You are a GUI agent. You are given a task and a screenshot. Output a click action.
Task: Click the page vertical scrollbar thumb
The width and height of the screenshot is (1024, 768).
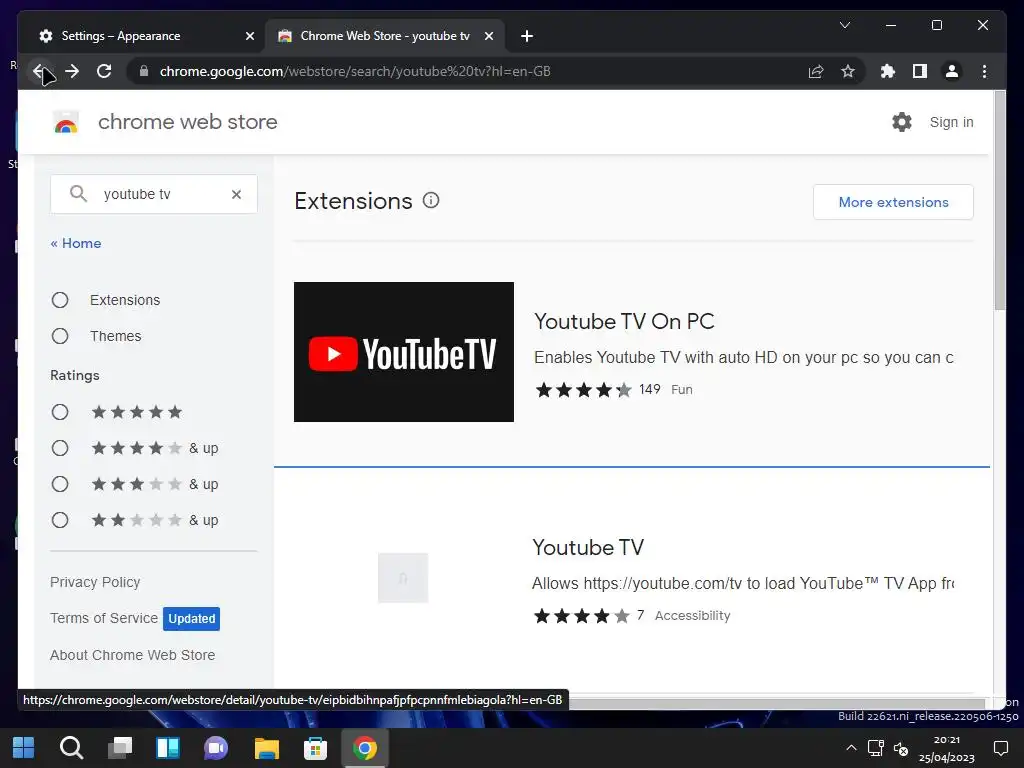[999, 200]
